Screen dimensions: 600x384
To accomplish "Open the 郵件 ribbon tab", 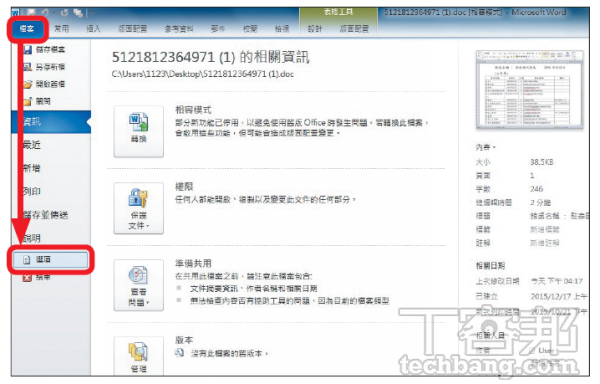I will [218, 29].
